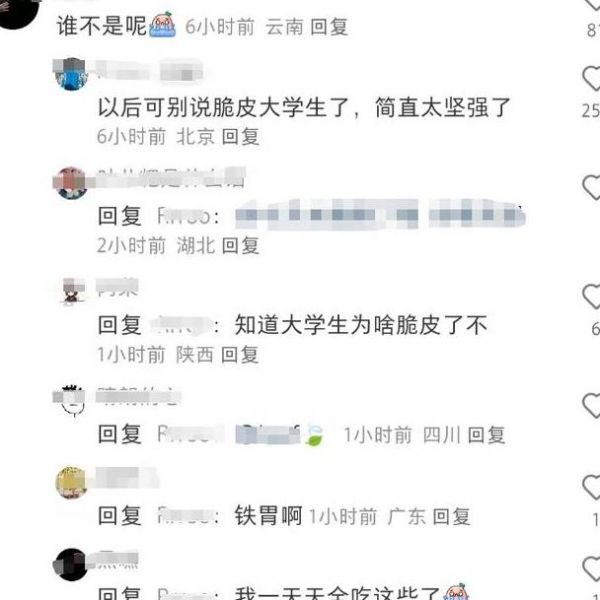Reply to the 云南 comment 谁不是呢
The image size is (600, 600).
click(329, 27)
